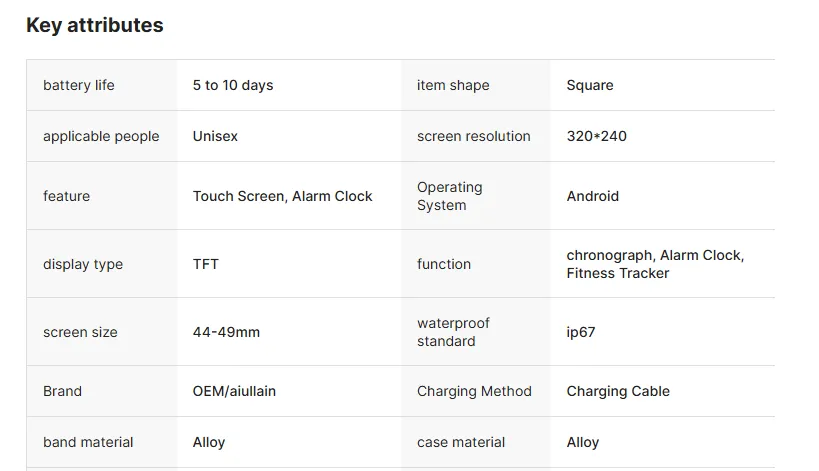Click the Charging Cable value

[x=618, y=391]
